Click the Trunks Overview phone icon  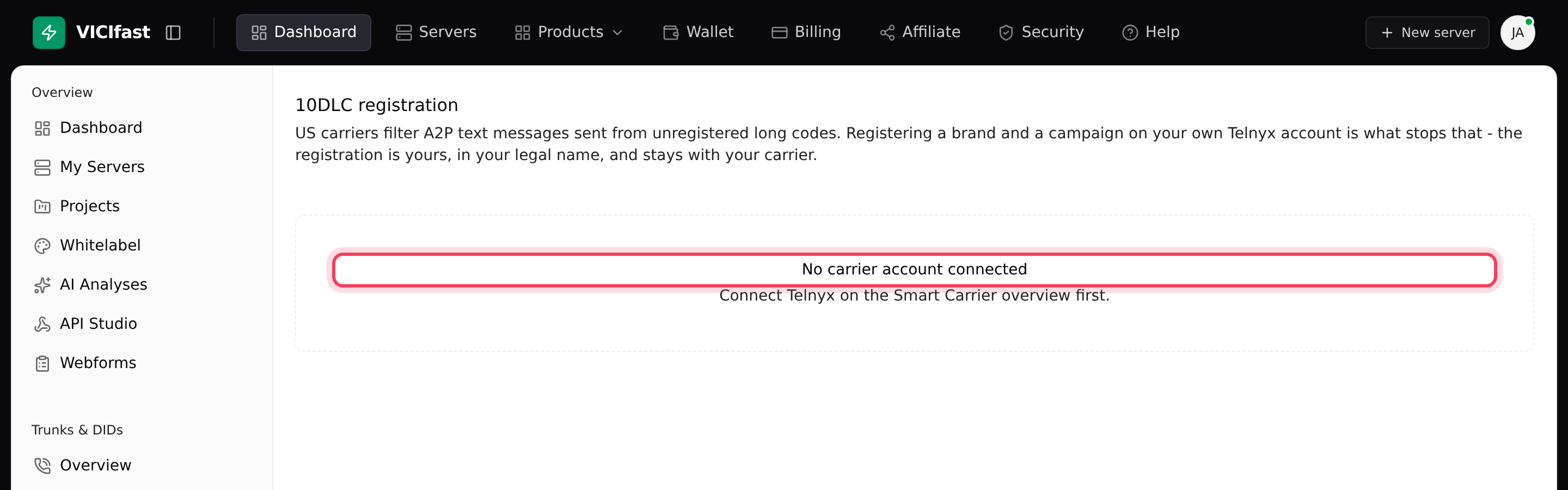pos(42,465)
